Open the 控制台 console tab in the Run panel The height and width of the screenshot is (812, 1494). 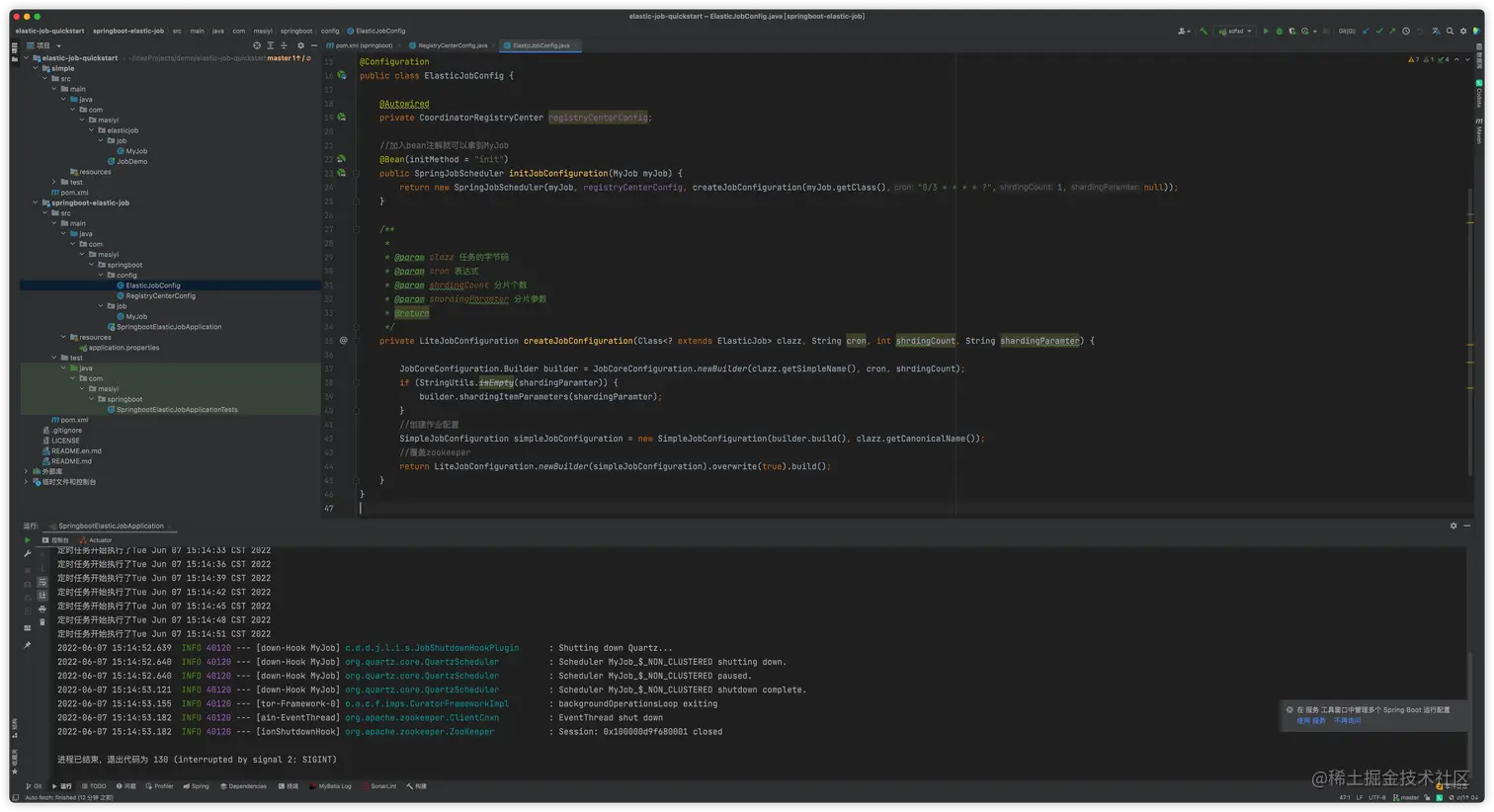pyautogui.click(x=56, y=540)
